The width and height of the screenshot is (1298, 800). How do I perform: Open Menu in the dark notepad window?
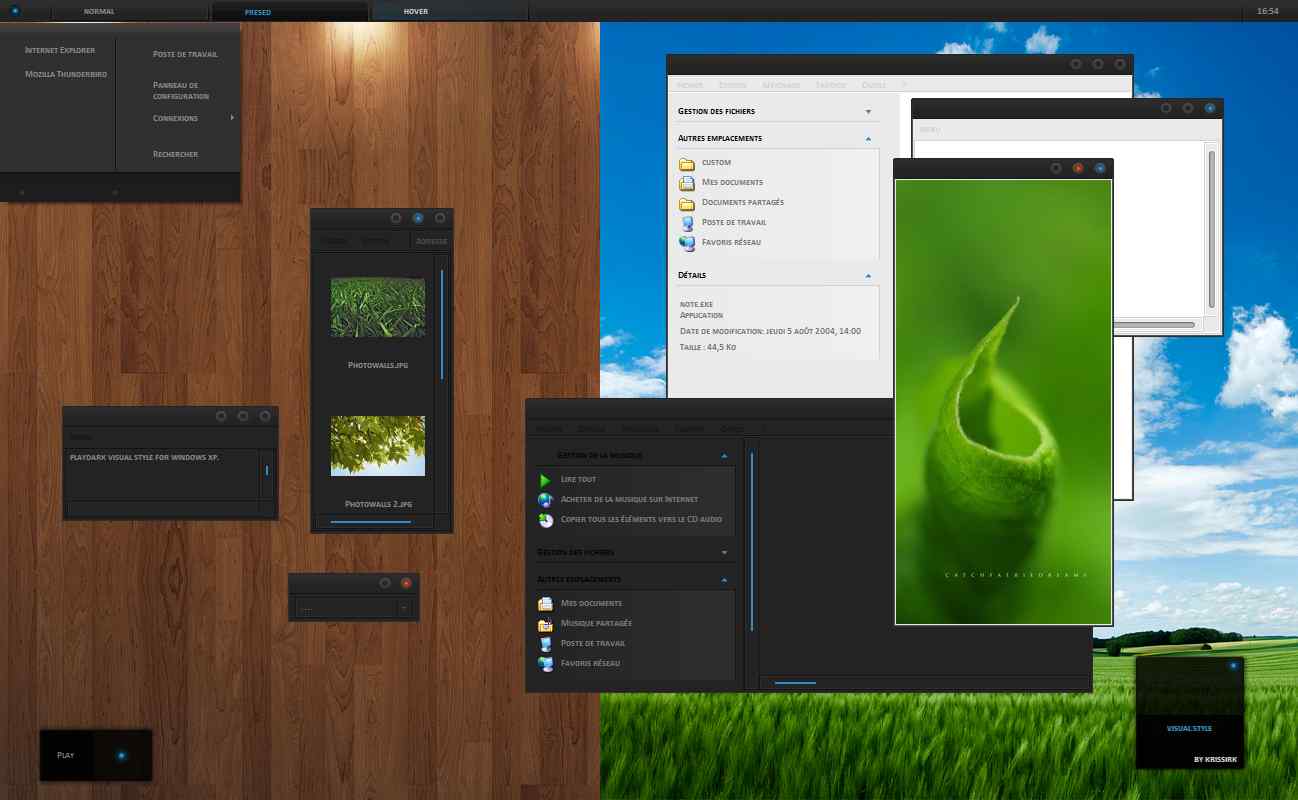(x=80, y=437)
